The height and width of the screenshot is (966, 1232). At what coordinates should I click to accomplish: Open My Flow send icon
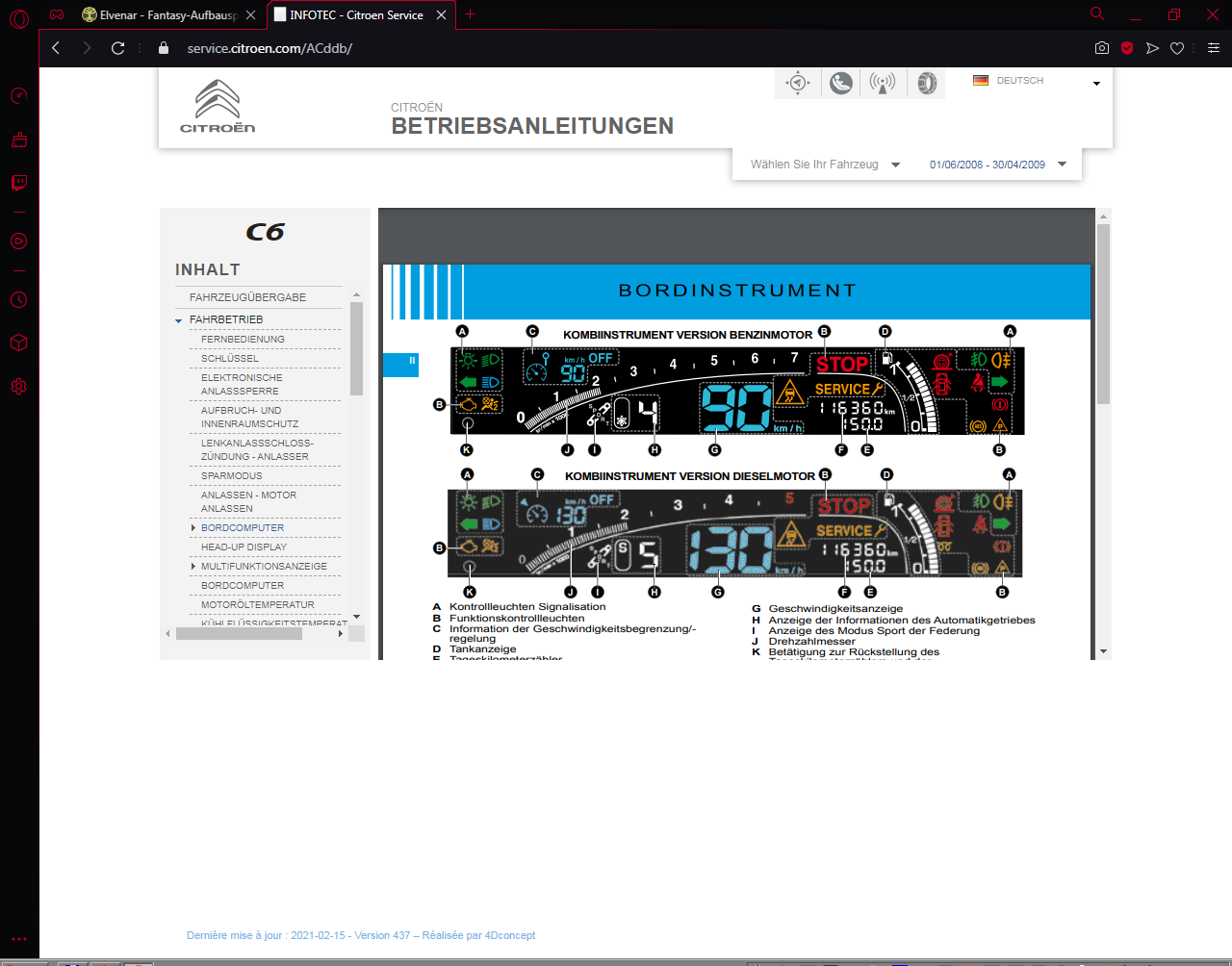(x=1152, y=48)
